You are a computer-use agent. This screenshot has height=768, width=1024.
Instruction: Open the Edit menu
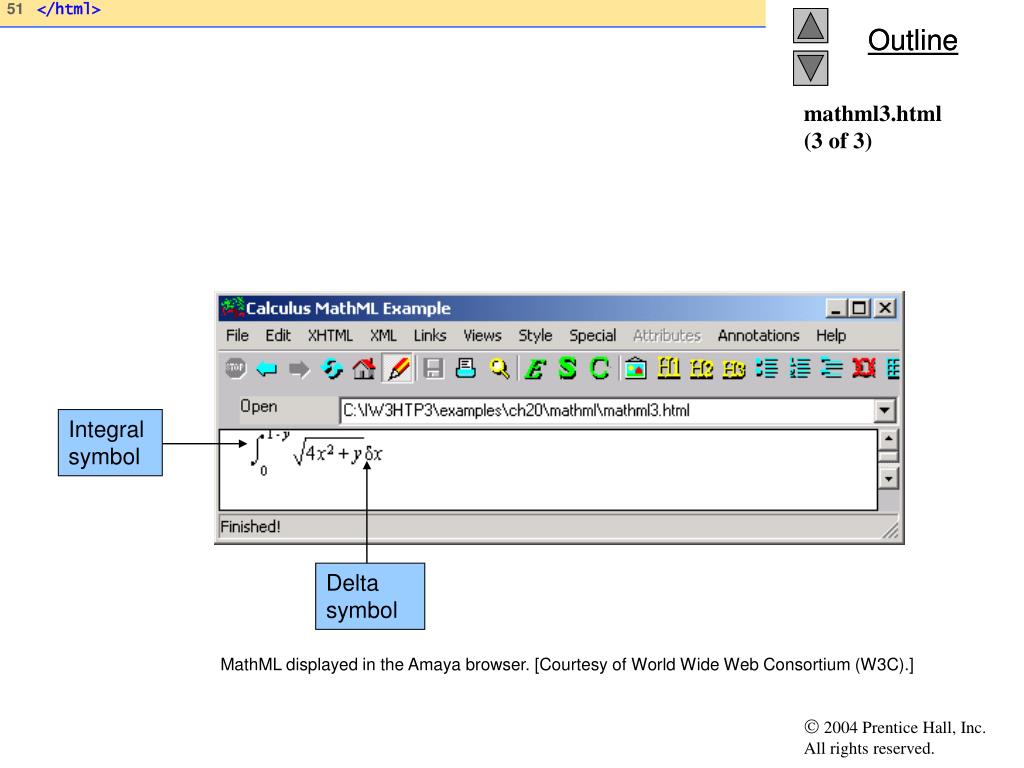(x=278, y=336)
